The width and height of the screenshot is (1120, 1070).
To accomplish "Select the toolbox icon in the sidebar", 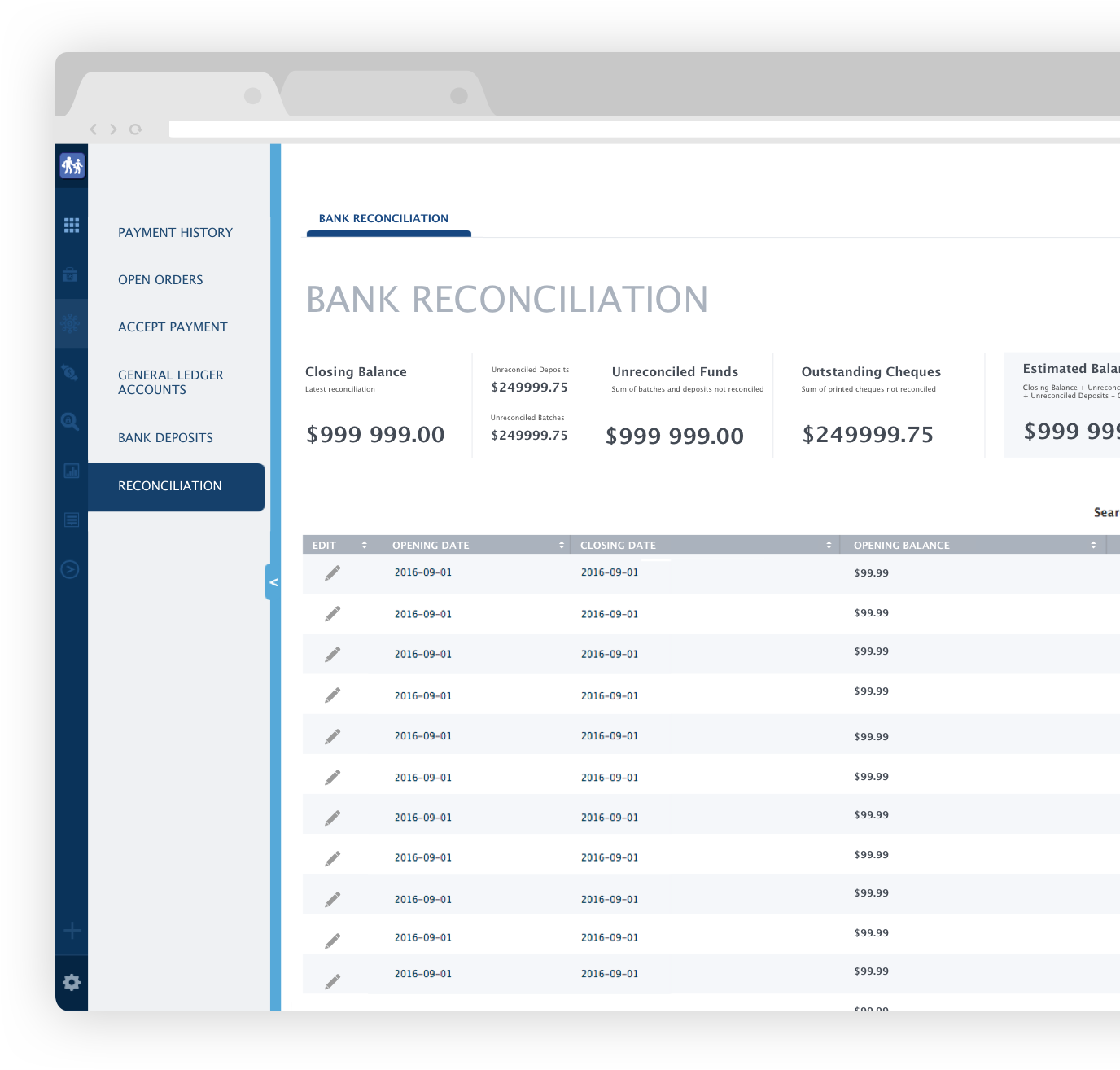I will (x=72, y=274).
